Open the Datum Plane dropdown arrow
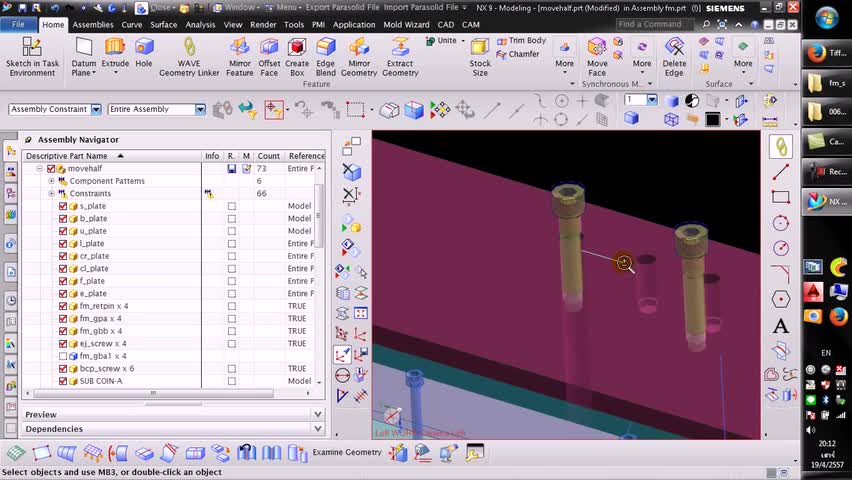The width and height of the screenshot is (852, 480). pyautogui.click(x=93, y=73)
